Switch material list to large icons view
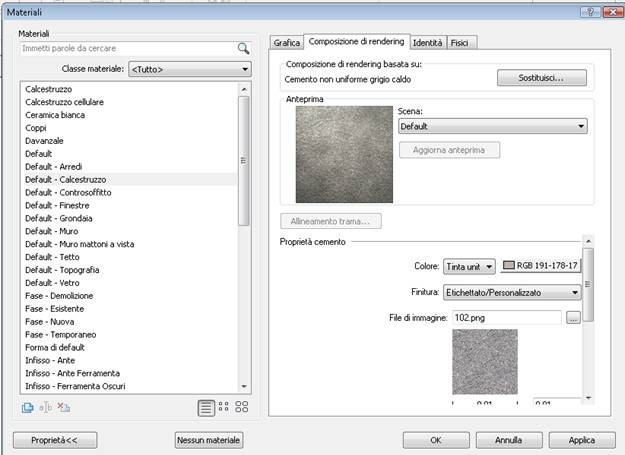The image size is (625, 455). click(241, 407)
